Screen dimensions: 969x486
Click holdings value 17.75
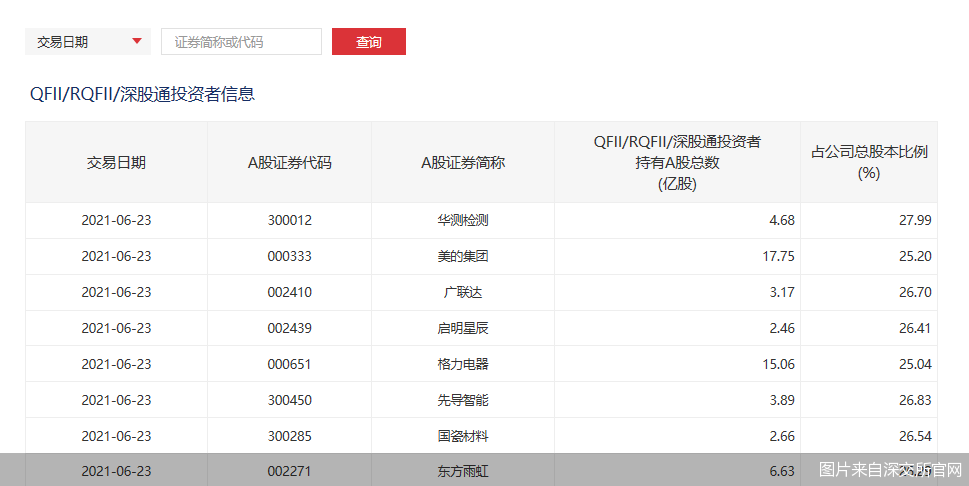coord(779,256)
